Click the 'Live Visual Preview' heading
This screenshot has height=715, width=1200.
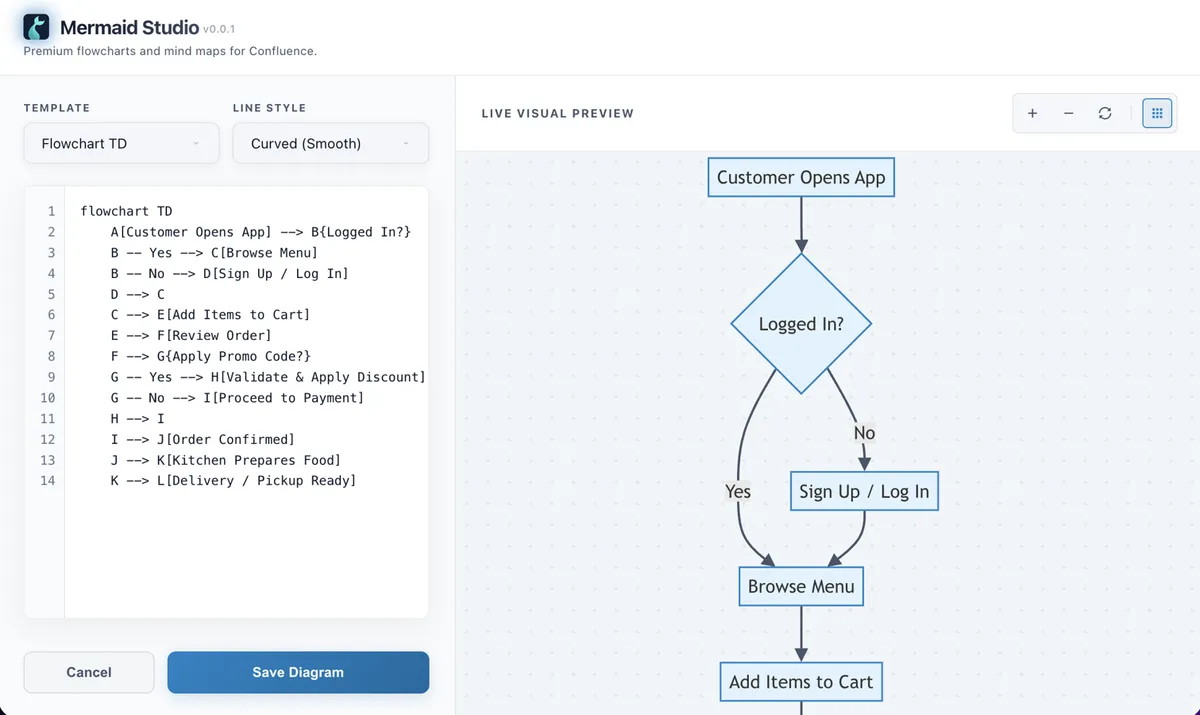point(558,113)
